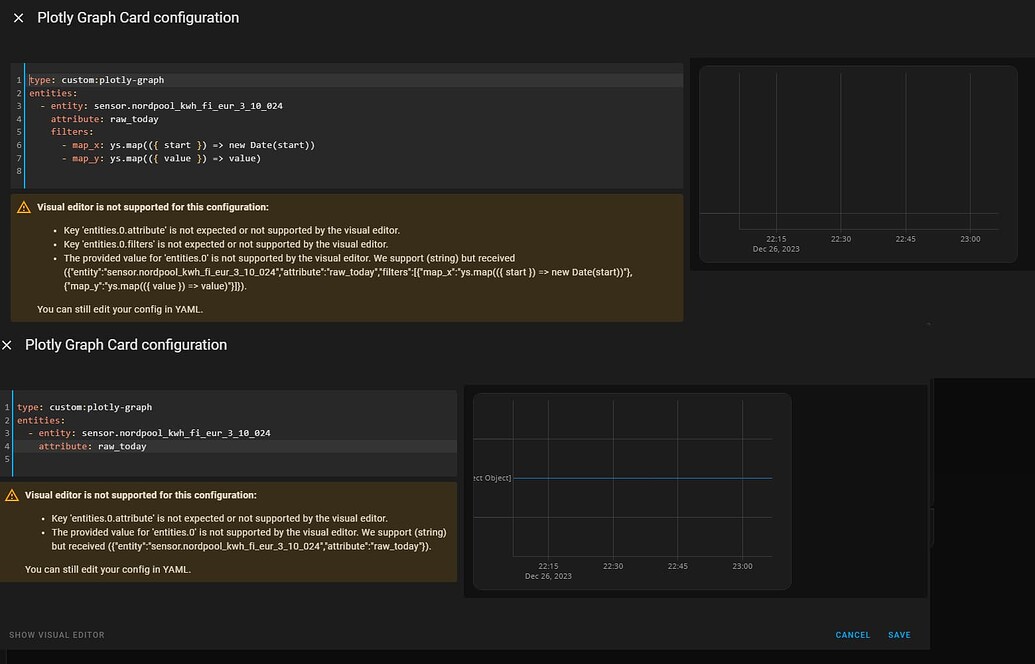Click the '[object Object]' y-axis label in lower graph
Viewport: 1035px width, 664px height.
tap(492, 478)
